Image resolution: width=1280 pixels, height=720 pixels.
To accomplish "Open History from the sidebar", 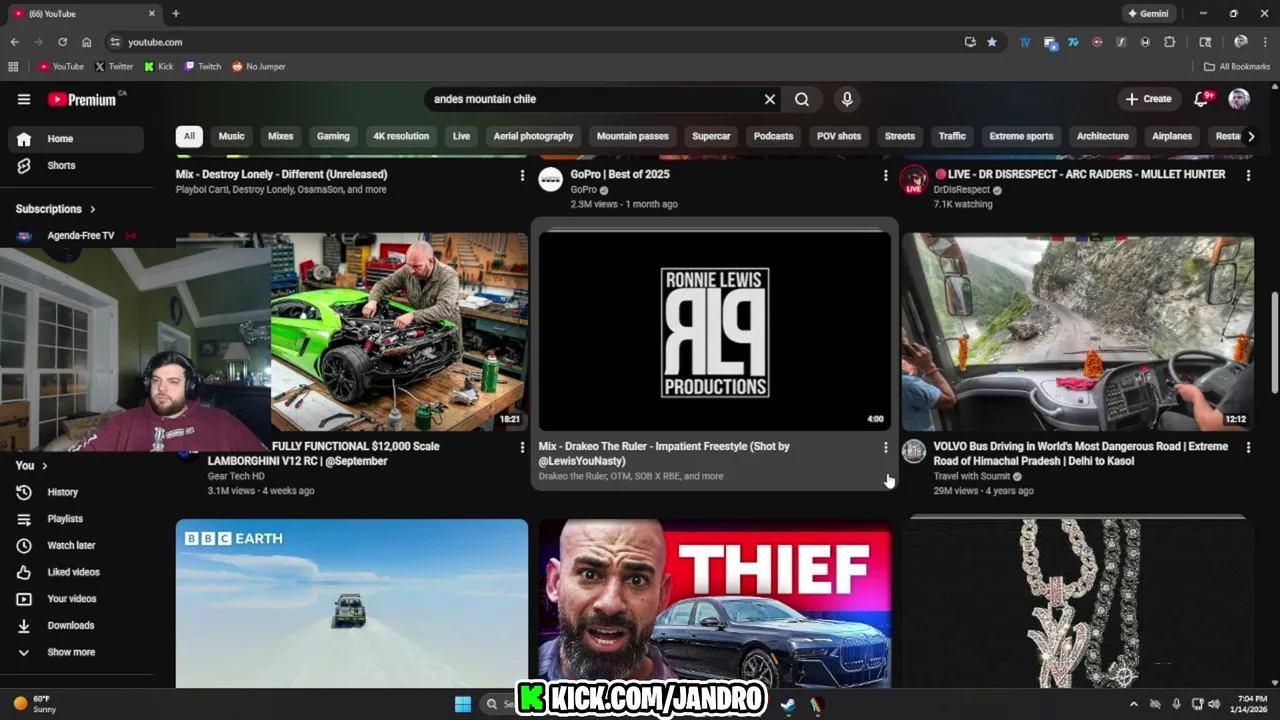I will (x=76, y=492).
